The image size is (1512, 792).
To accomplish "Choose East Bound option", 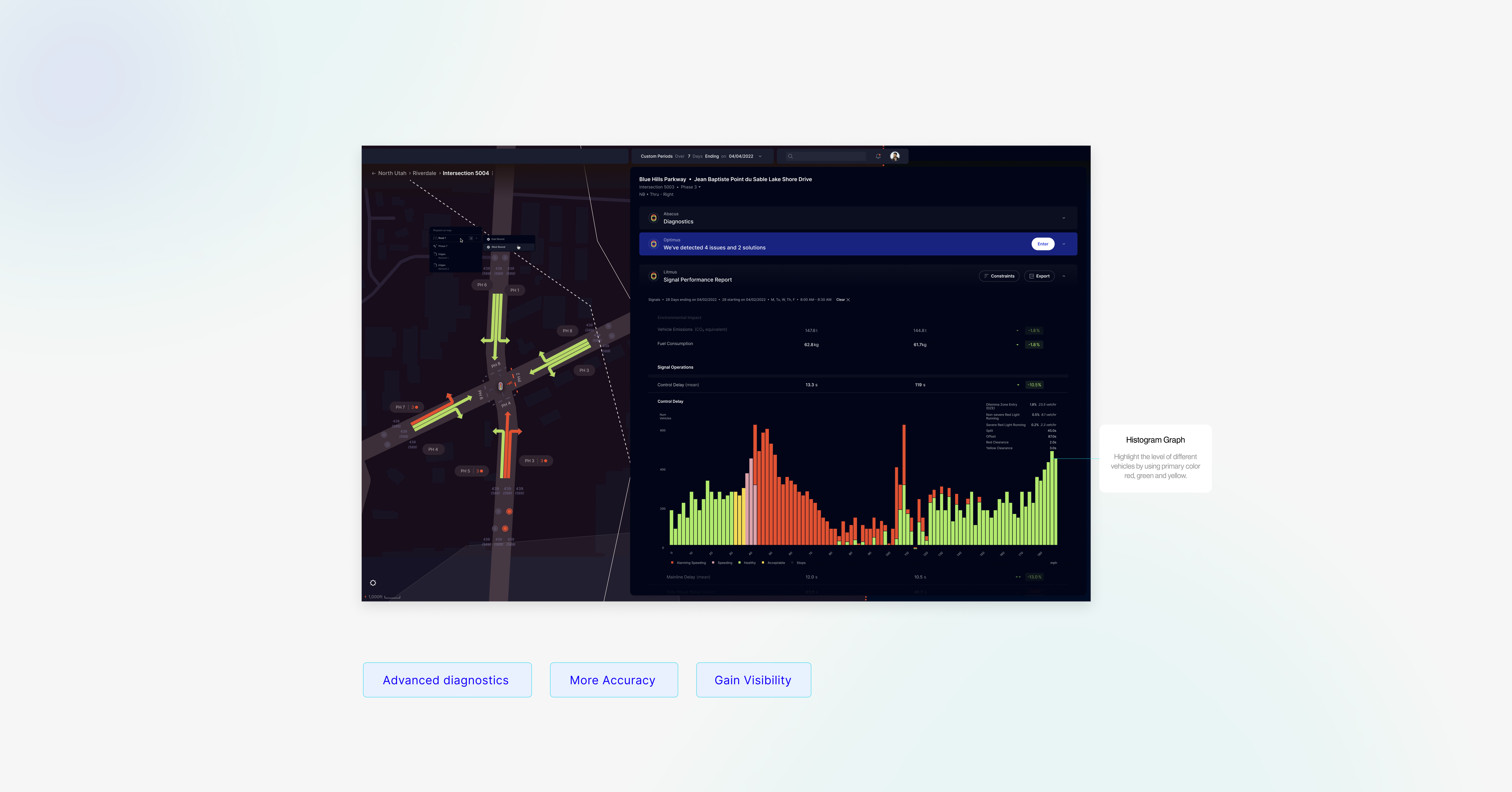I will pyautogui.click(x=509, y=239).
